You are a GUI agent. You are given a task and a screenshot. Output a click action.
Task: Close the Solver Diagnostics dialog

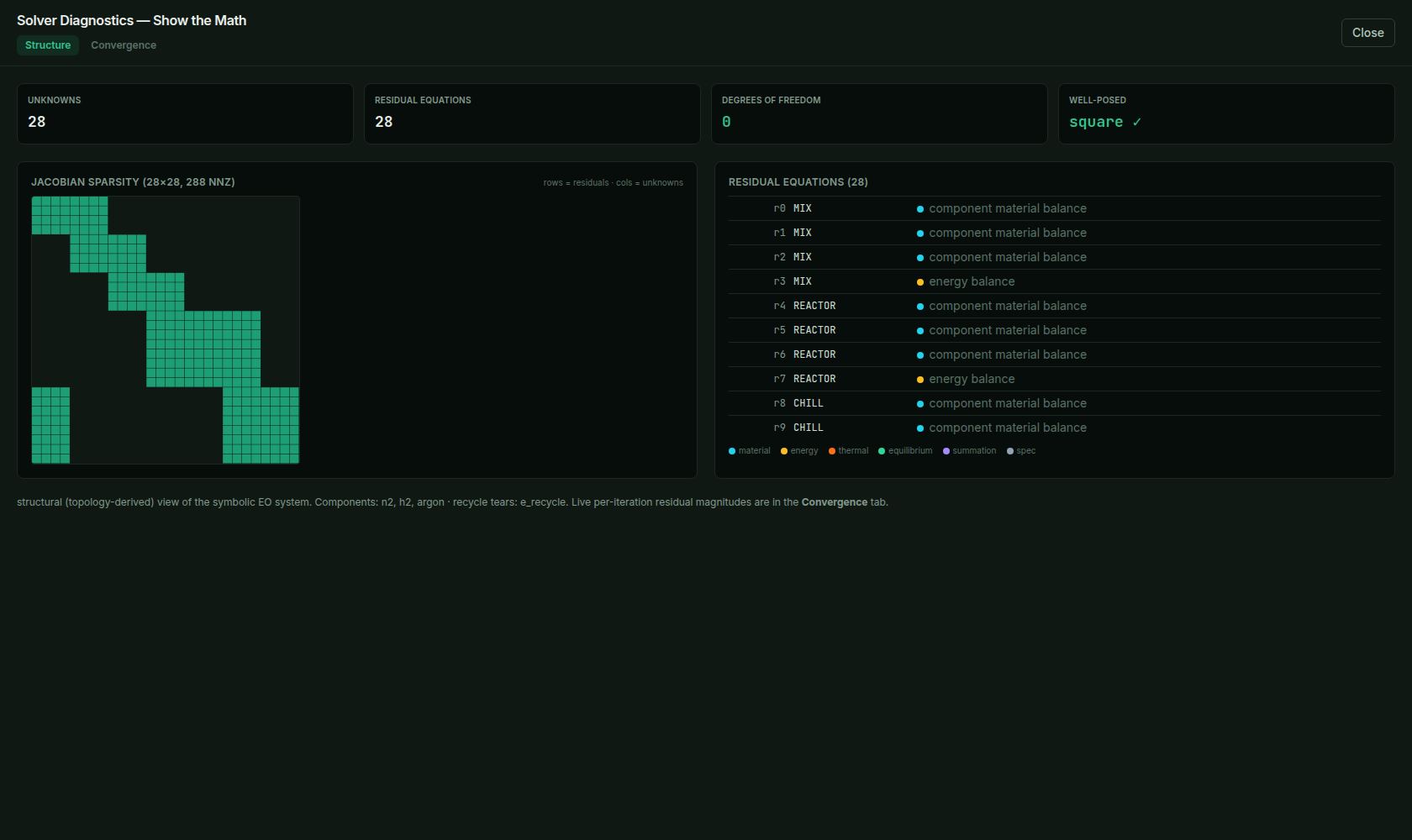(x=1367, y=33)
